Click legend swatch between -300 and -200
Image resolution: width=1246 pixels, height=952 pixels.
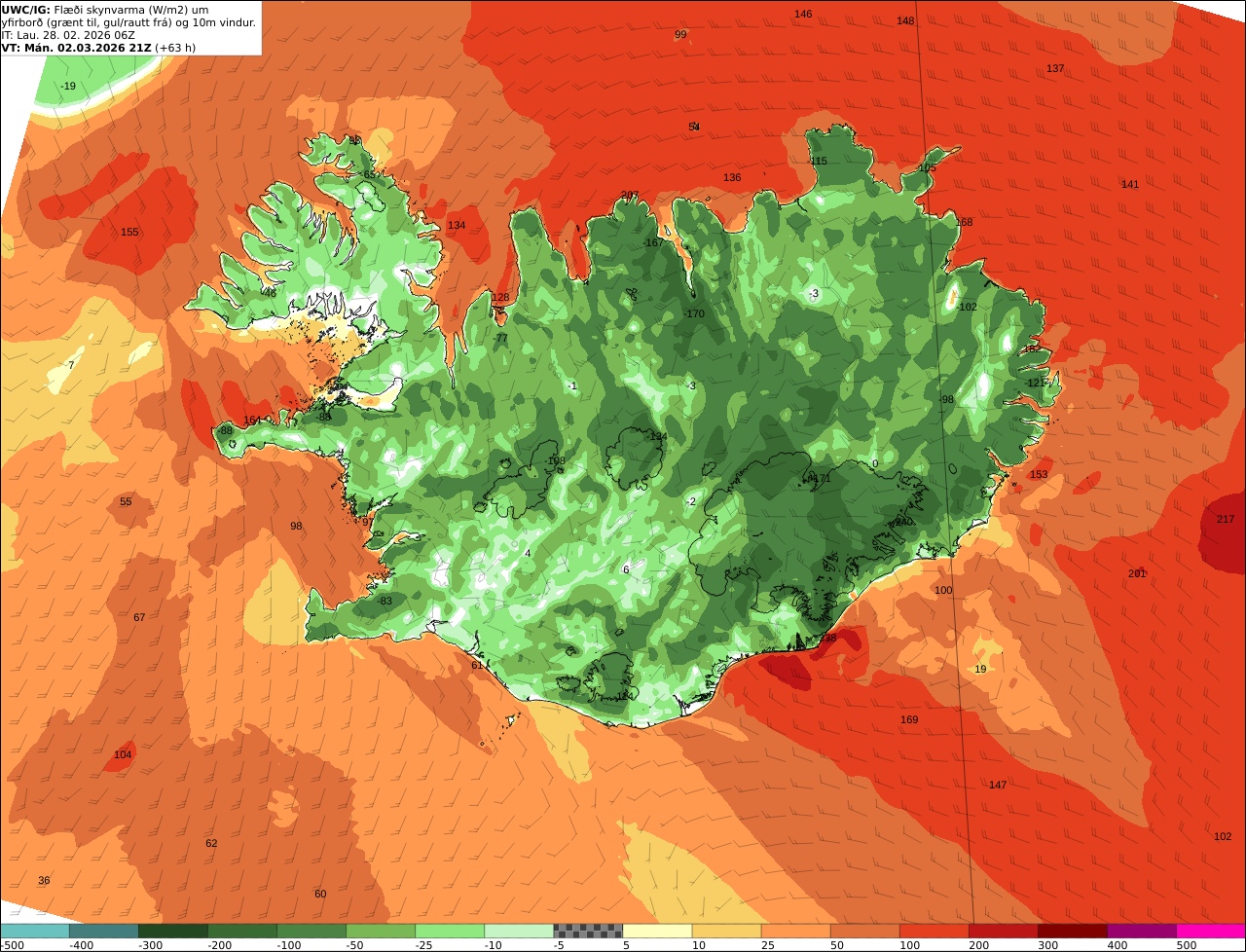pos(172,931)
